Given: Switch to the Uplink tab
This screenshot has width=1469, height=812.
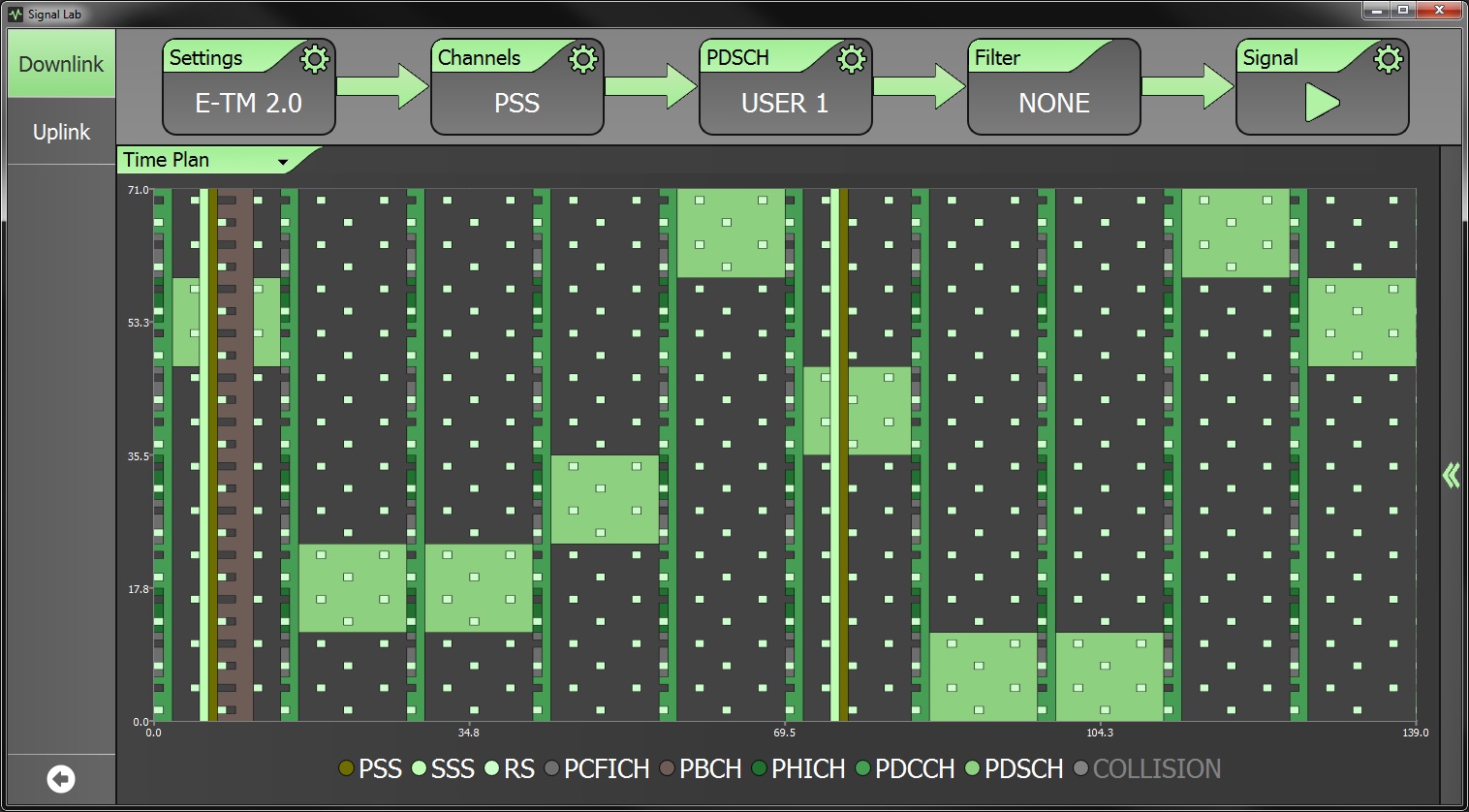Looking at the screenshot, I should (61, 132).
